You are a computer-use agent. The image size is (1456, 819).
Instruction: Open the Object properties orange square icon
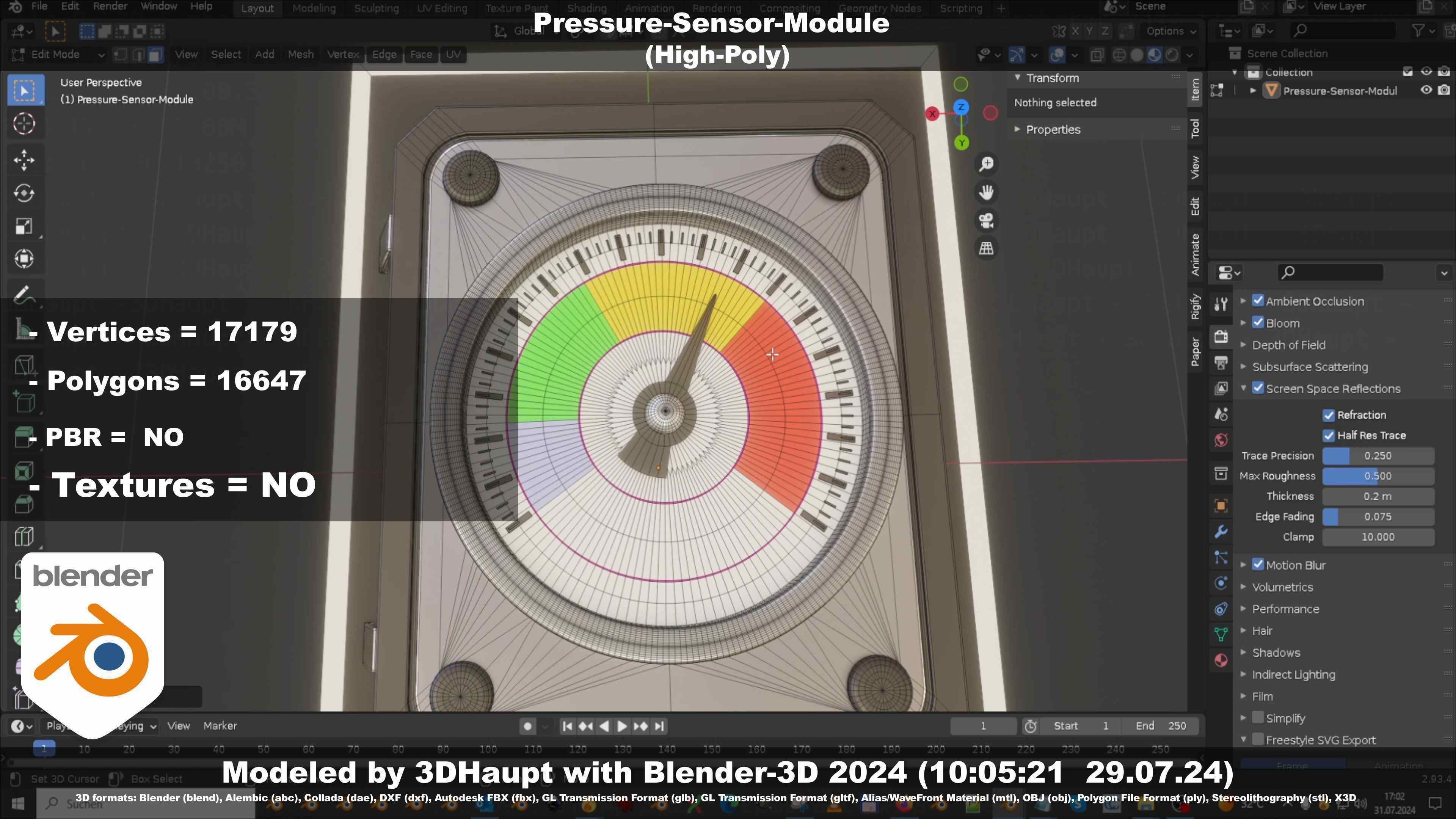[1221, 506]
